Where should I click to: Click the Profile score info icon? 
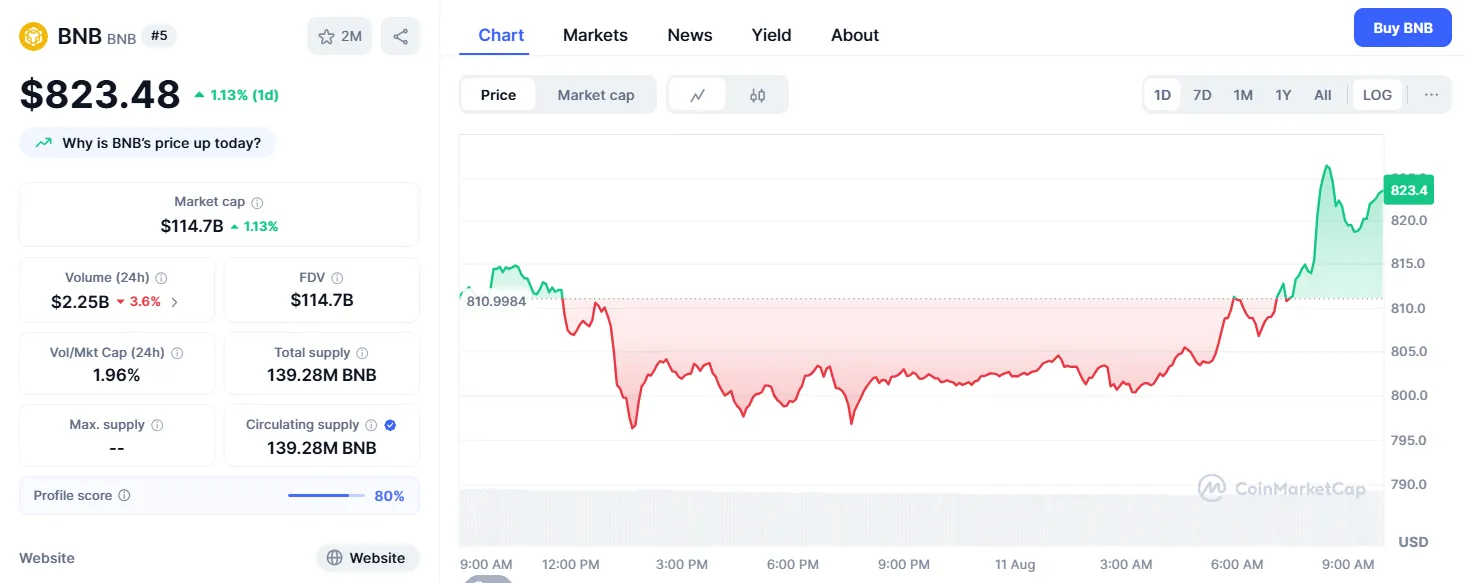[124, 495]
